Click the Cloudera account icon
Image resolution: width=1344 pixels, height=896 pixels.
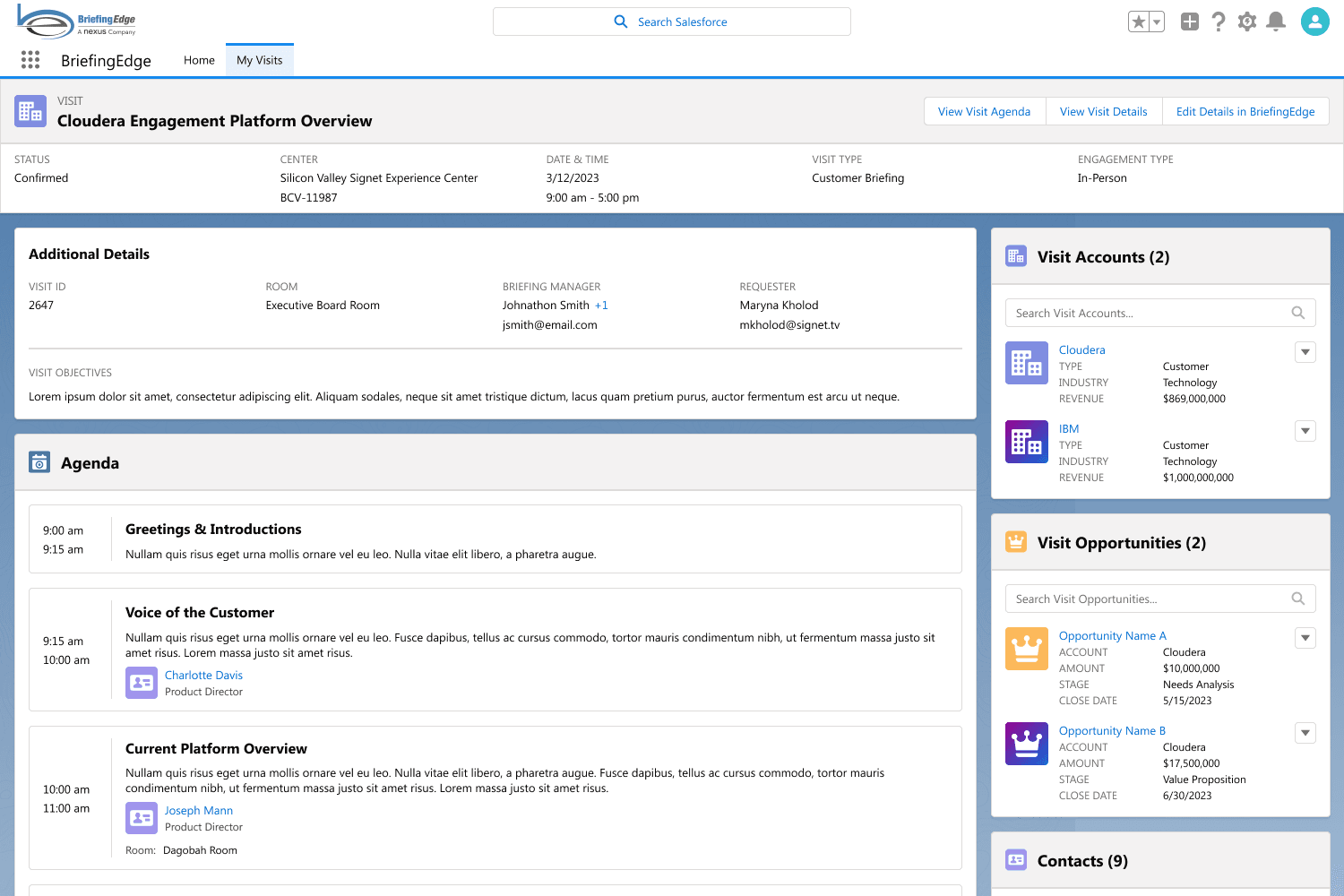[x=1027, y=363]
